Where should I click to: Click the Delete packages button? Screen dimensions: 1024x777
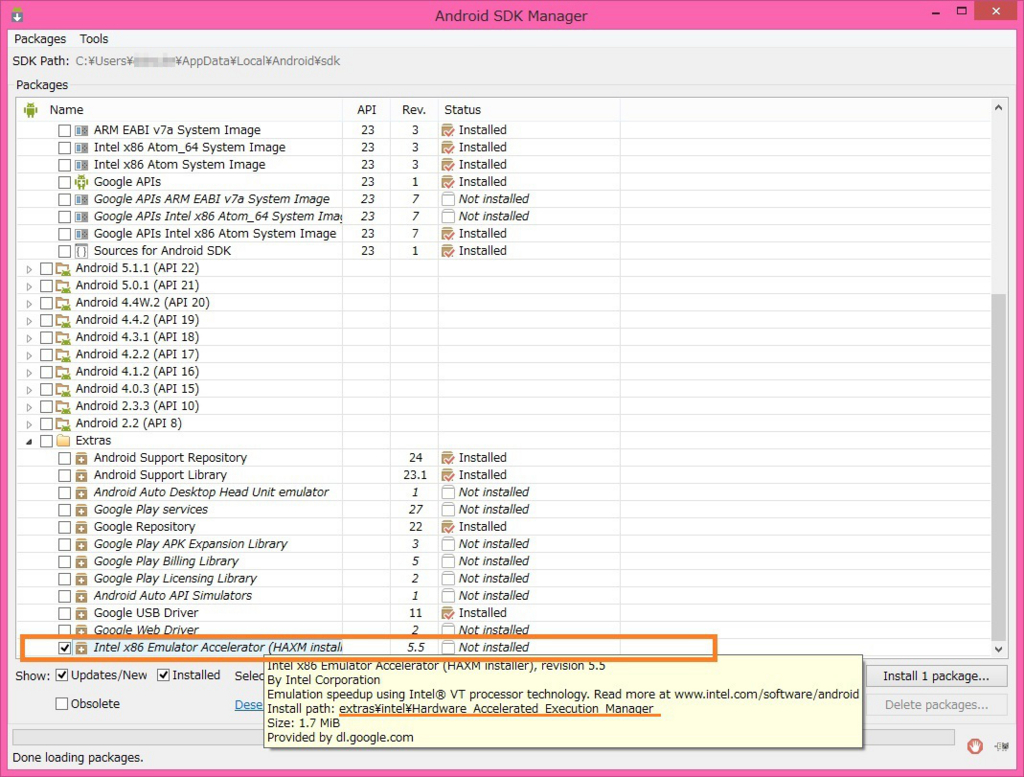point(936,705)
